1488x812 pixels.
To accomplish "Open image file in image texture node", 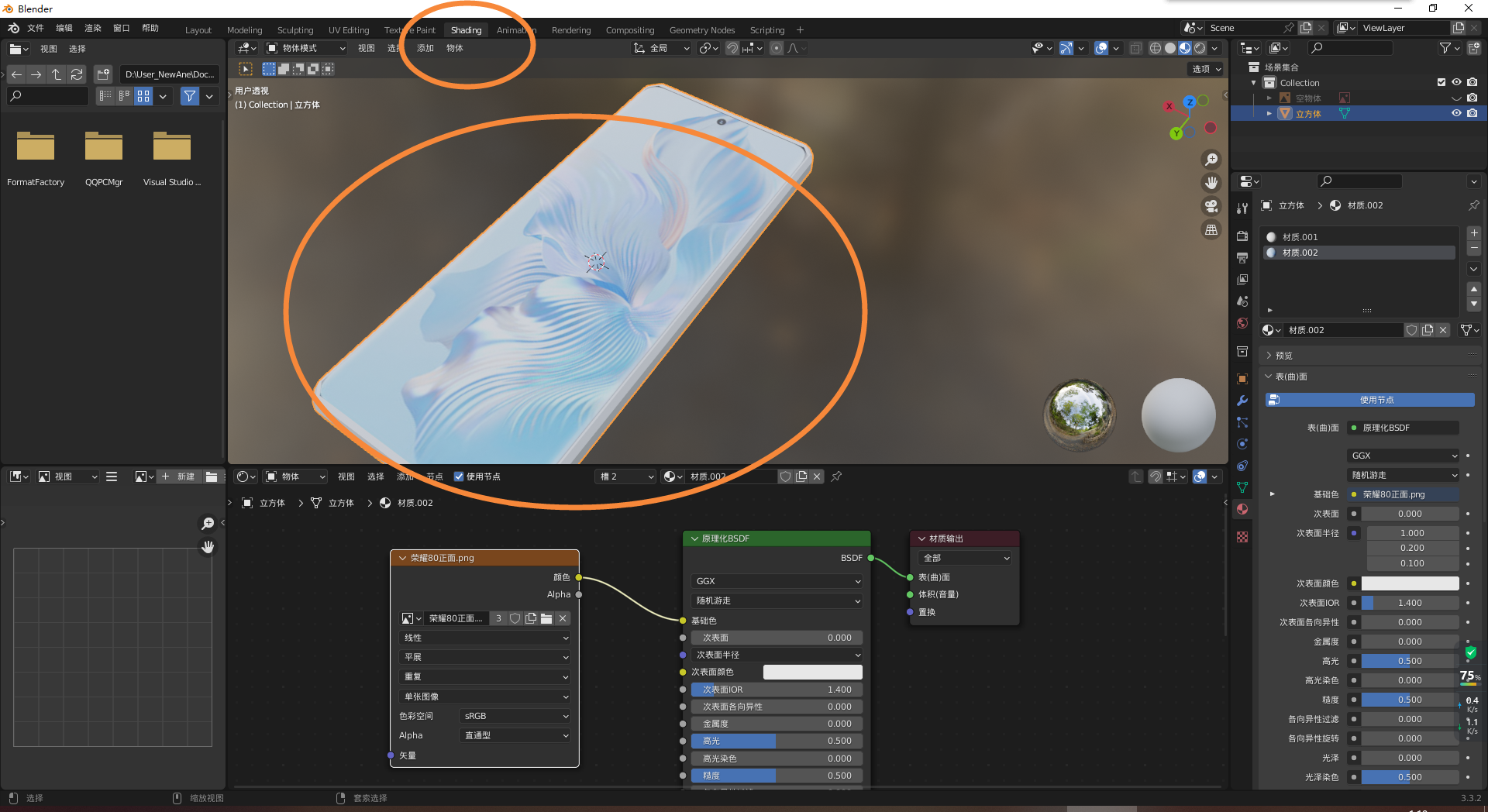I will 546,618.
